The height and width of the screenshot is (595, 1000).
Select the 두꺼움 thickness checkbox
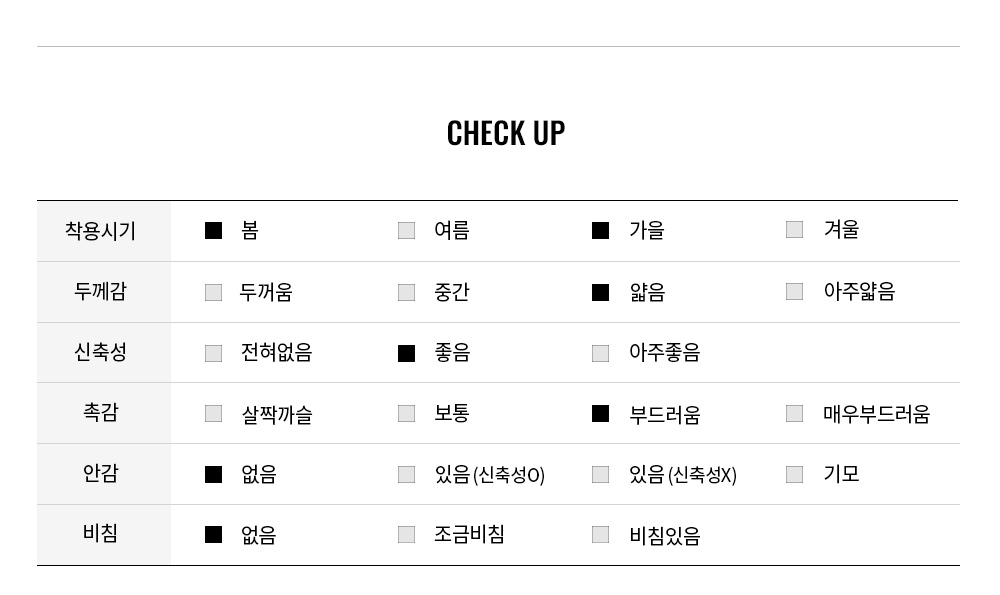tap(213, 292)
